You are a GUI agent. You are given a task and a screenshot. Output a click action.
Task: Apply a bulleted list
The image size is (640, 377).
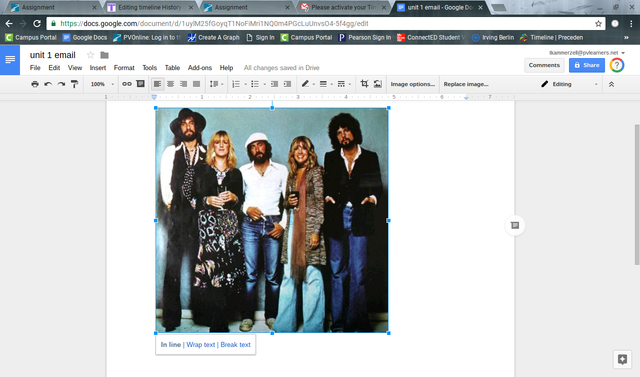click(255, 84)
